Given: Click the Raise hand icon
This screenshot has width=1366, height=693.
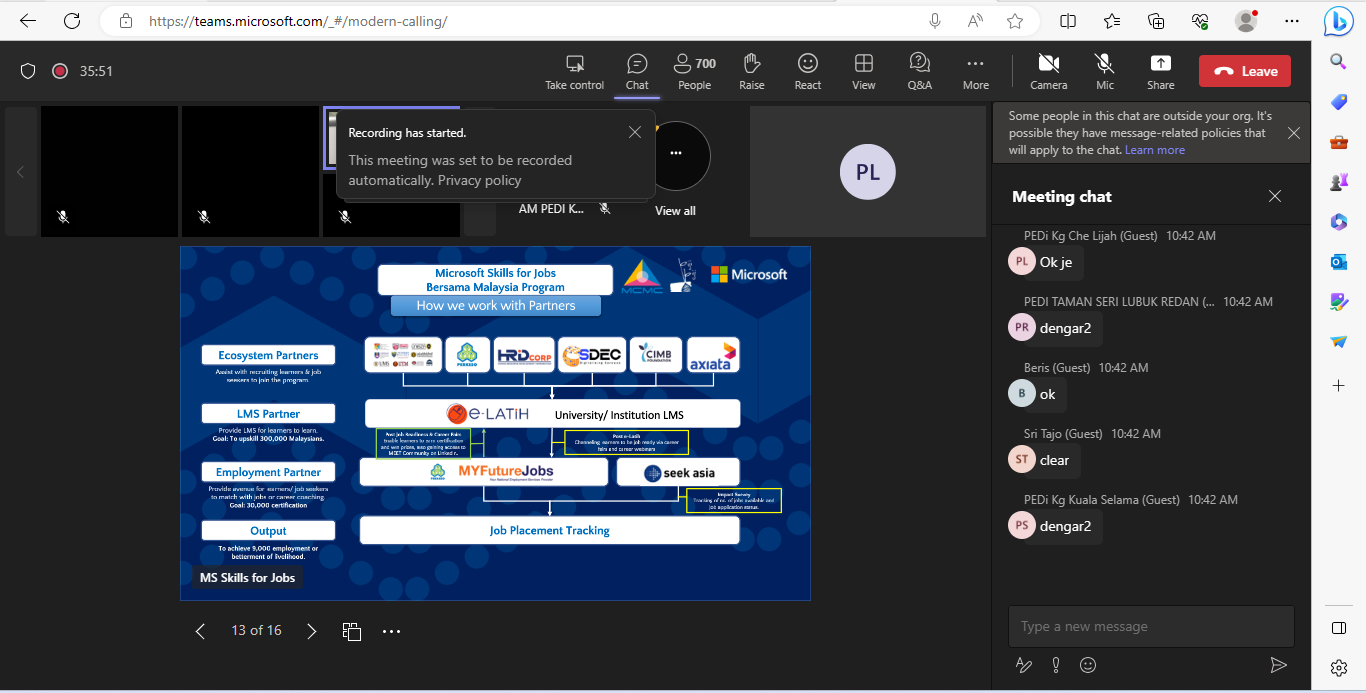Looking at the screenshot, I should 751,72.
